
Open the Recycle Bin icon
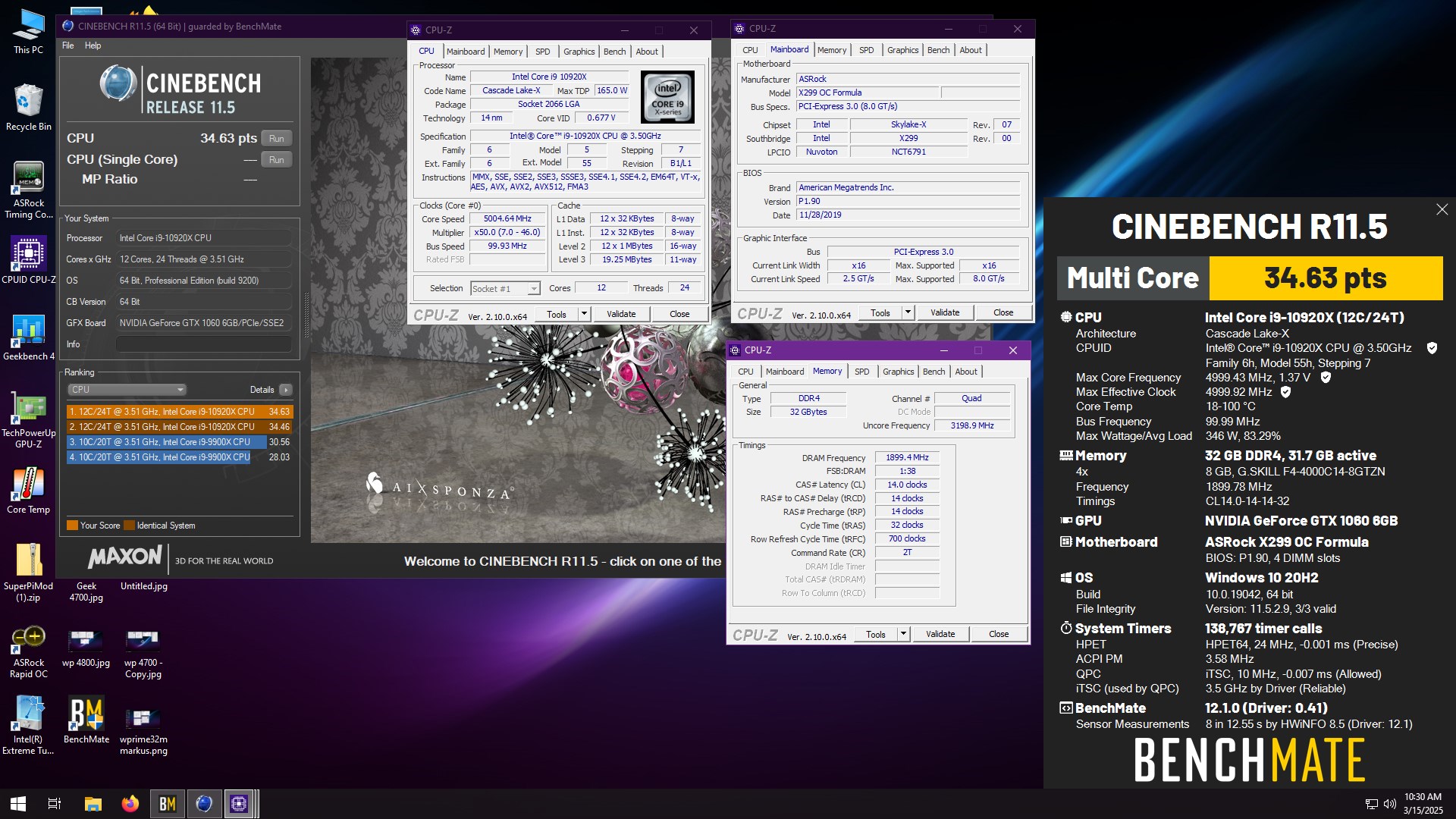tap(28, 108)
